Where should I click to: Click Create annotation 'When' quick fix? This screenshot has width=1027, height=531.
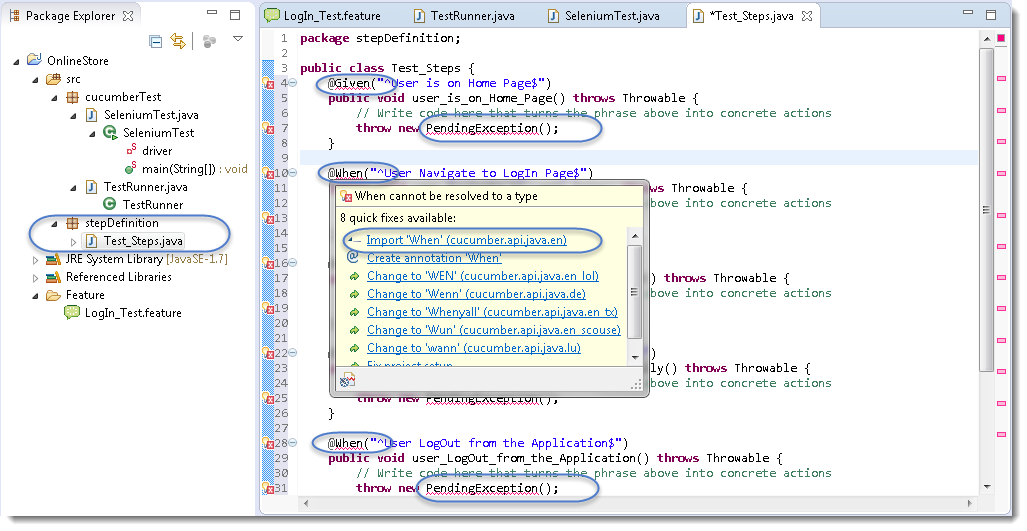click(434, 258)
